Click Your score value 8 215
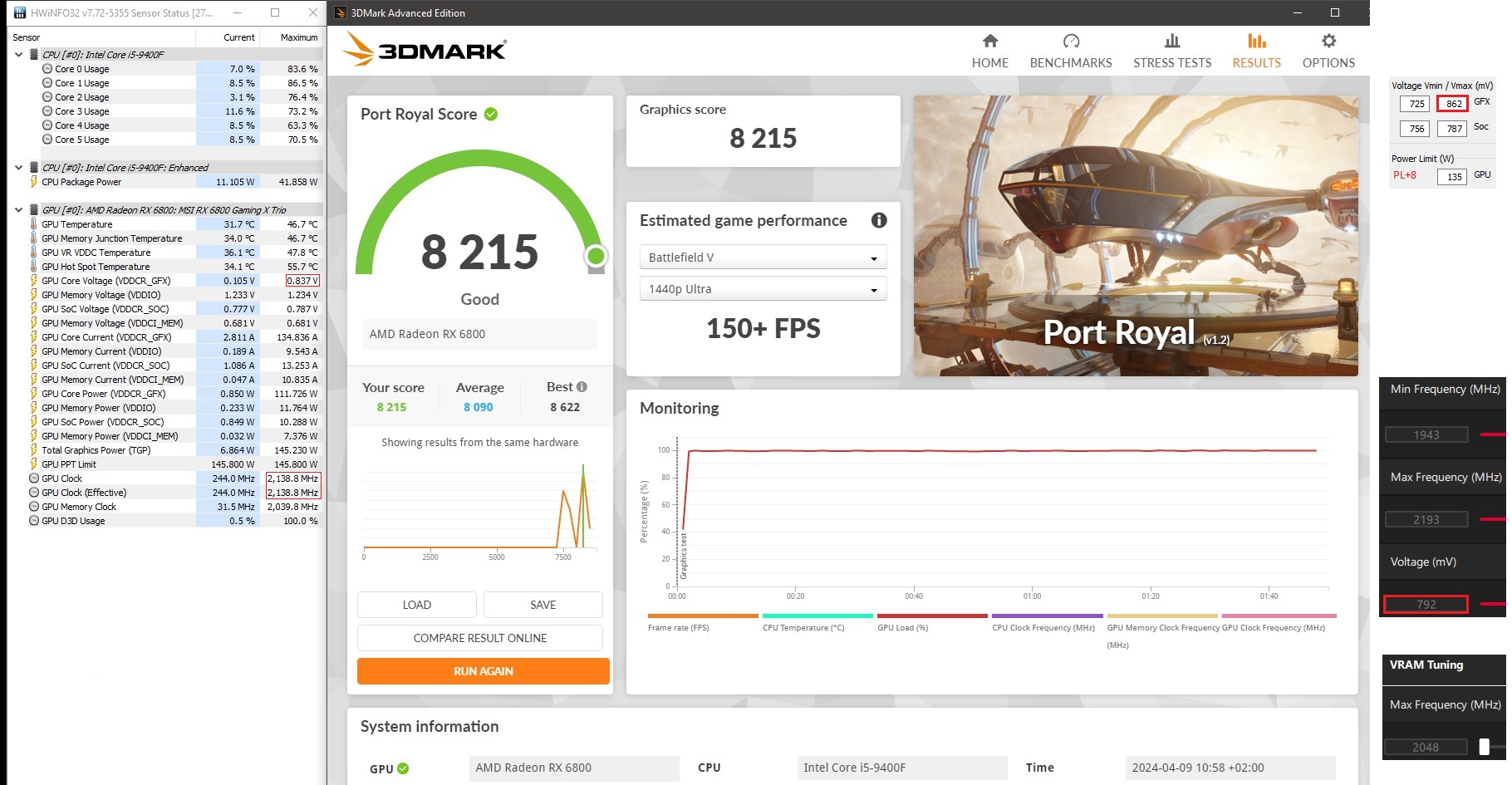The width and height of the screenshot is (1512, 785). (x=391, y=407)
